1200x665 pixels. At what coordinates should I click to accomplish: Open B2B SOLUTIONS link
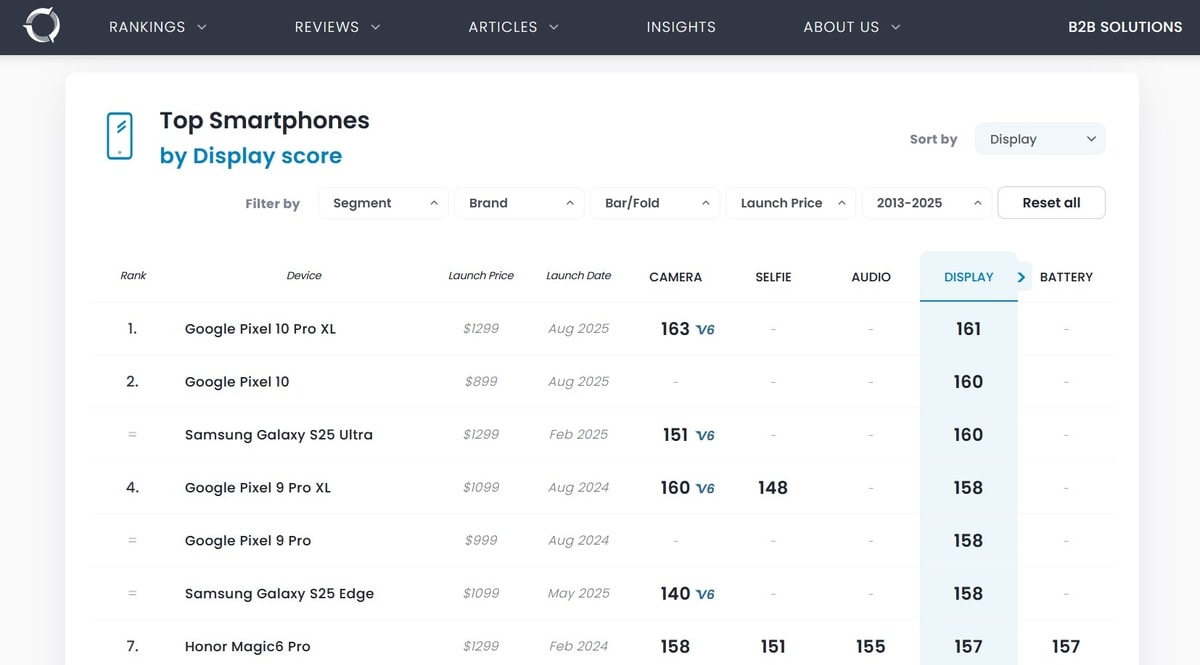click(x=1125, y=27)
